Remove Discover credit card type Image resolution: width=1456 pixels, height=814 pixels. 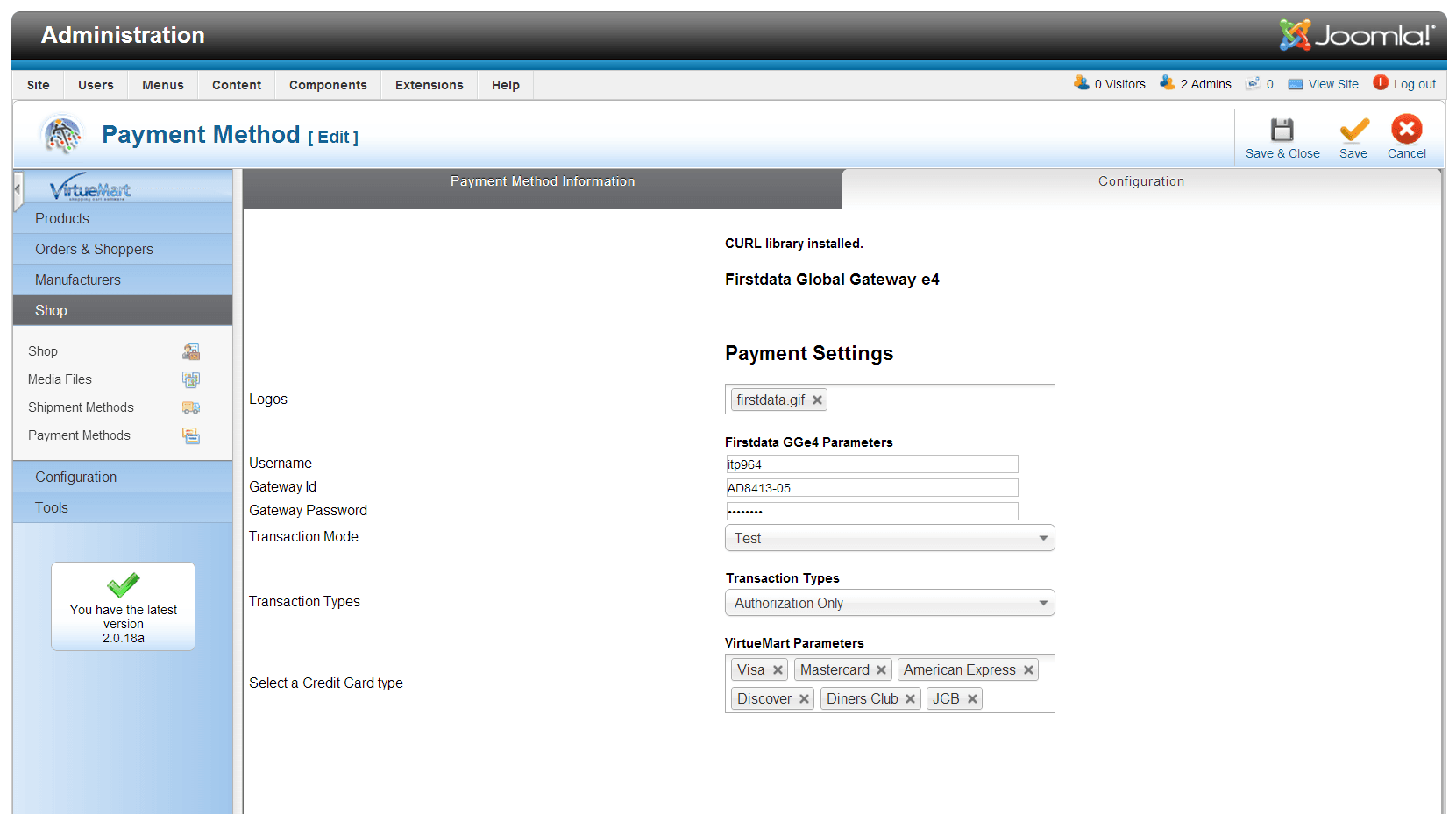point(804,698)
